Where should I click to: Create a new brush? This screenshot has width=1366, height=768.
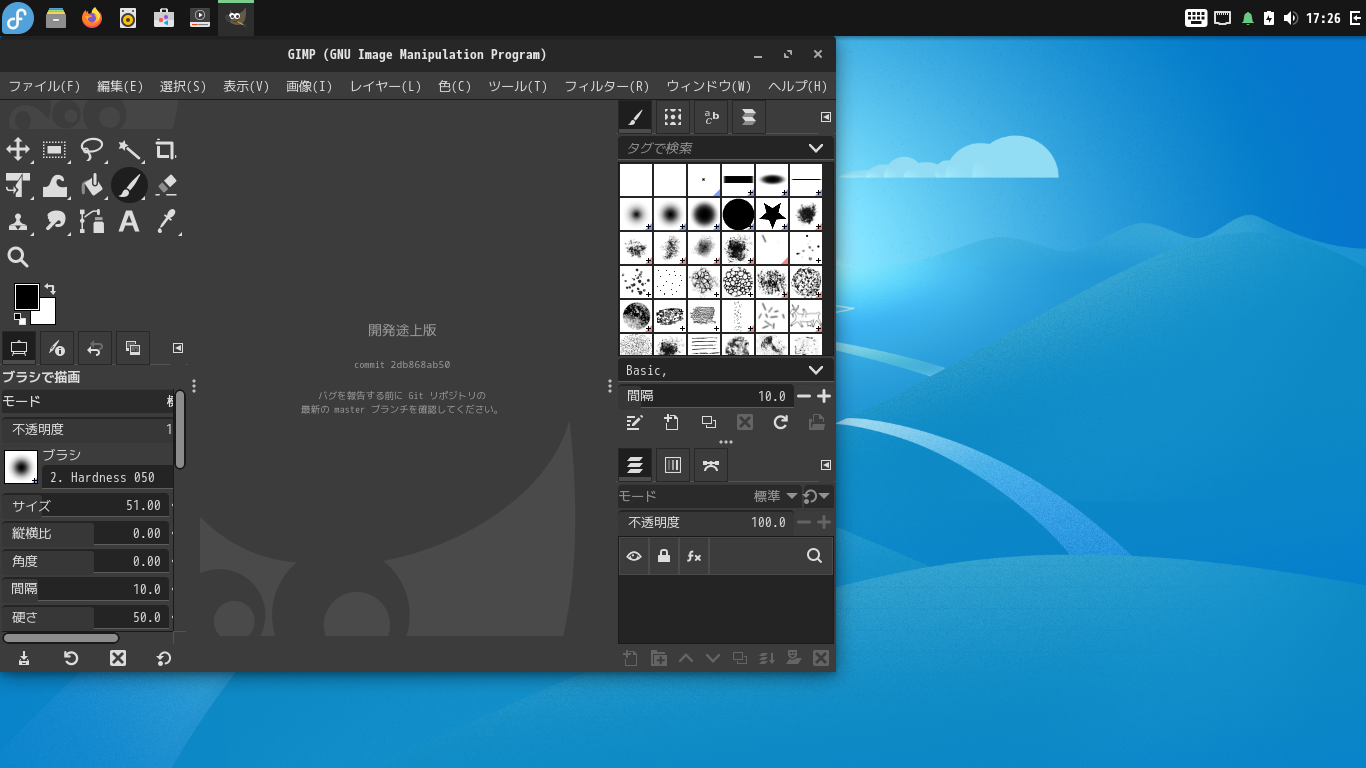[x=671, y=422]
